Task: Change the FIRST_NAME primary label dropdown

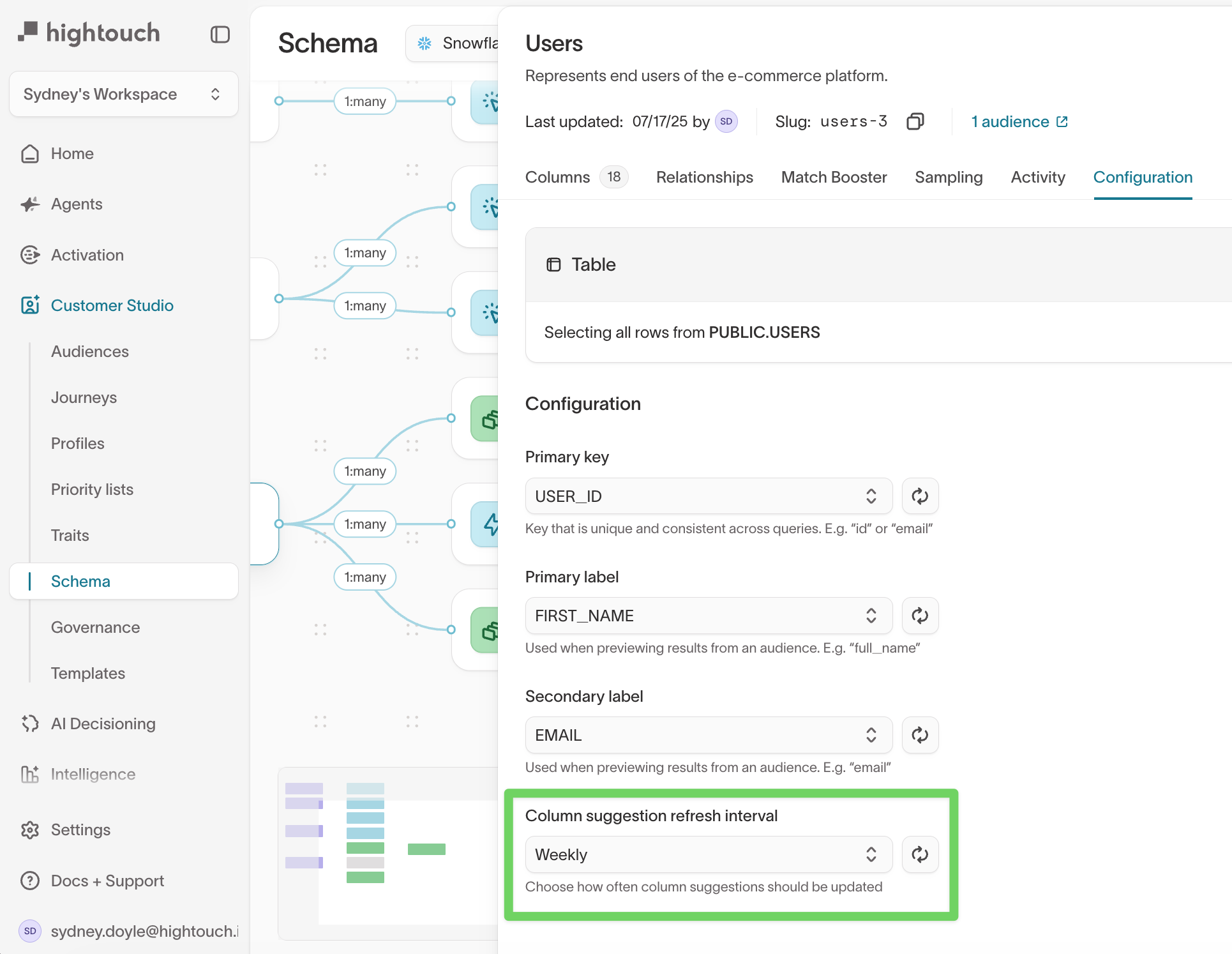Action: [x=708, y=616]
